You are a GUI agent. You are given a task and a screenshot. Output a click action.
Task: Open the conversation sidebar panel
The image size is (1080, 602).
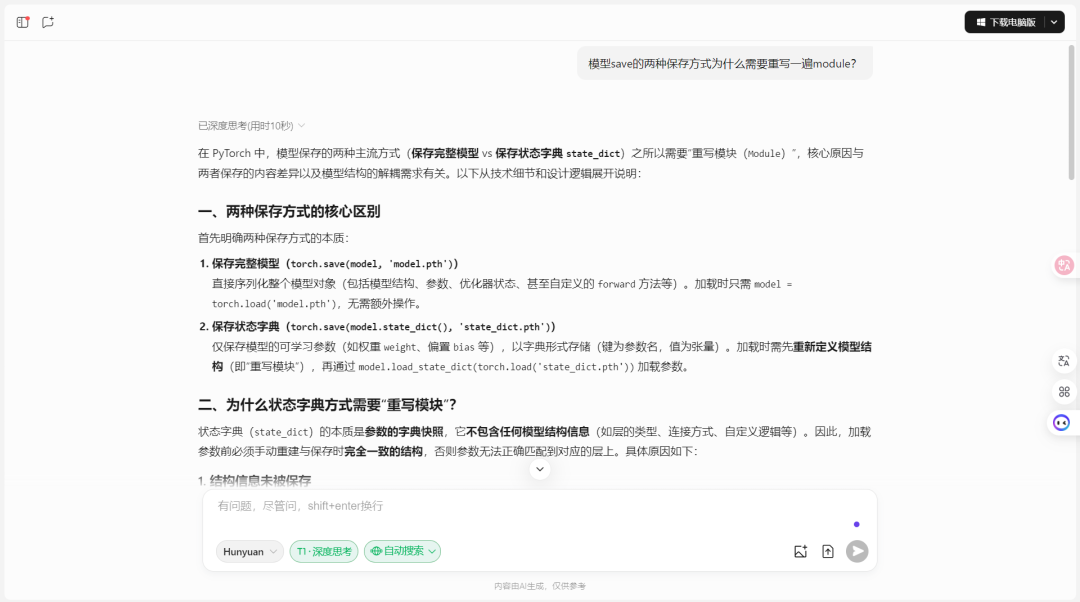(22, 21)
